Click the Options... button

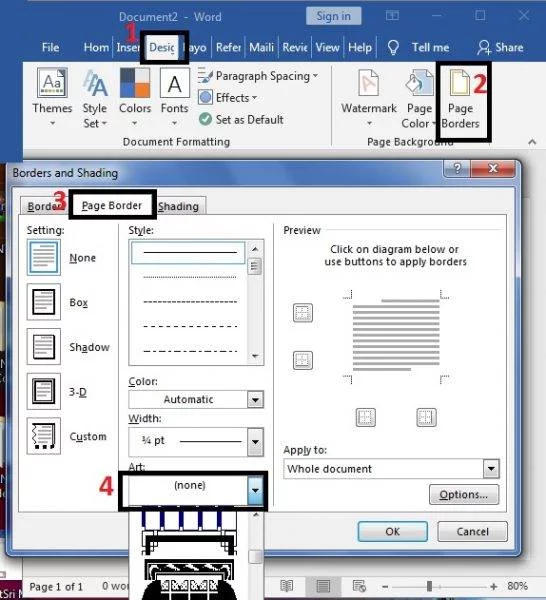coord(464,495)
